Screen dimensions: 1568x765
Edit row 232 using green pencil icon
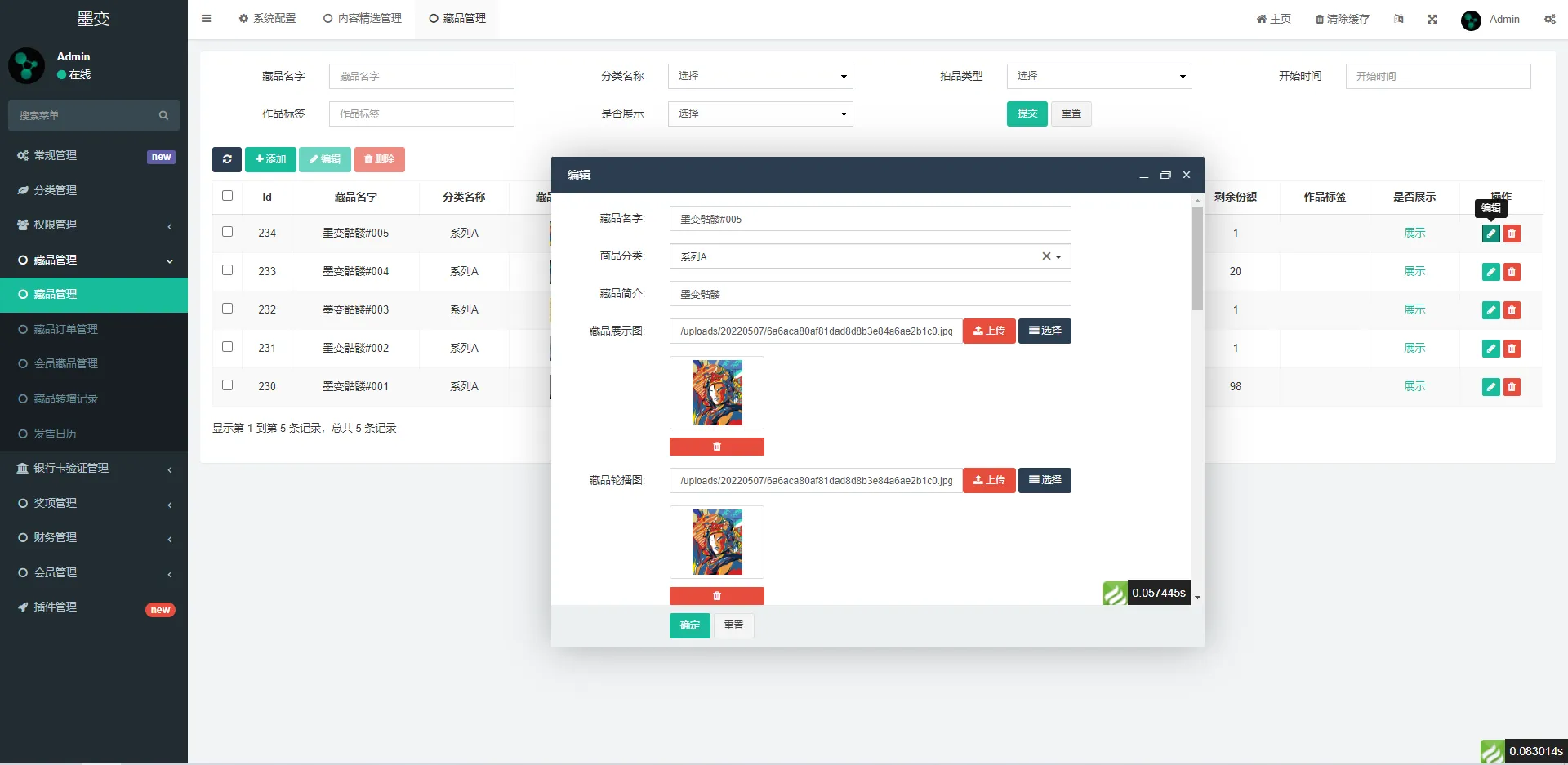[x=1490, y=310]
